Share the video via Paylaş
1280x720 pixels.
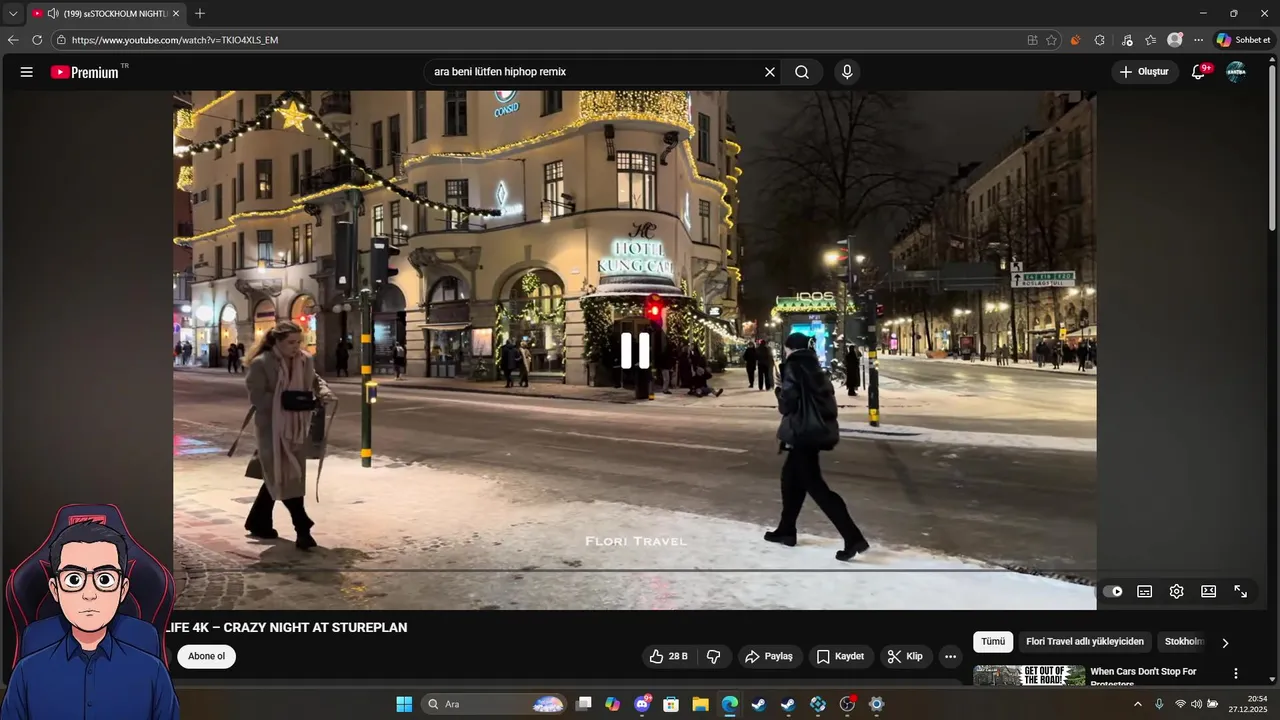coord(769,656)
